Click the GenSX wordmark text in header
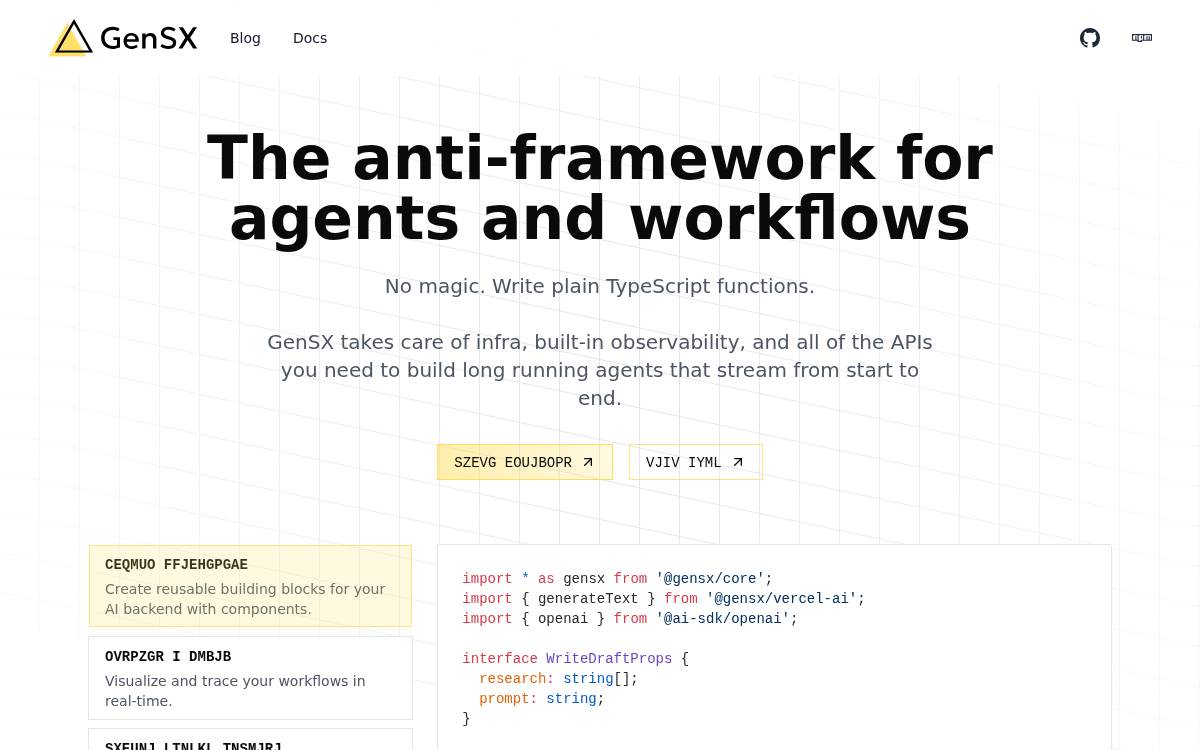1200x750 pixels. pyautogui.click(x=149, y=38)
